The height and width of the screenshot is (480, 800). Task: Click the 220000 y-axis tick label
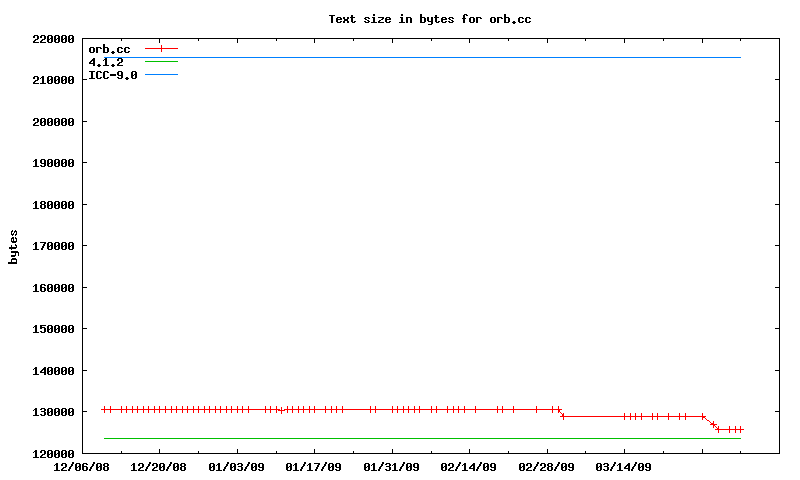[54, 39]
